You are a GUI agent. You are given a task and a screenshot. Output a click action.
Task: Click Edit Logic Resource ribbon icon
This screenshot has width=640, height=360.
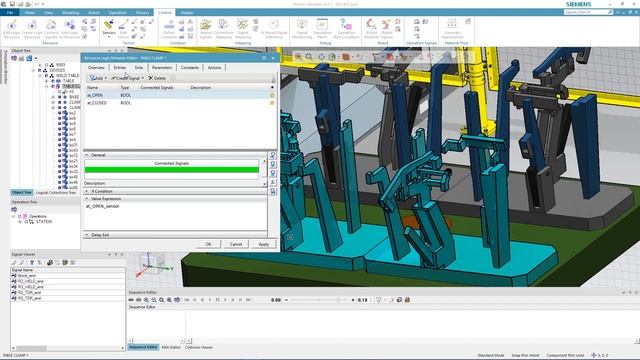12,29
